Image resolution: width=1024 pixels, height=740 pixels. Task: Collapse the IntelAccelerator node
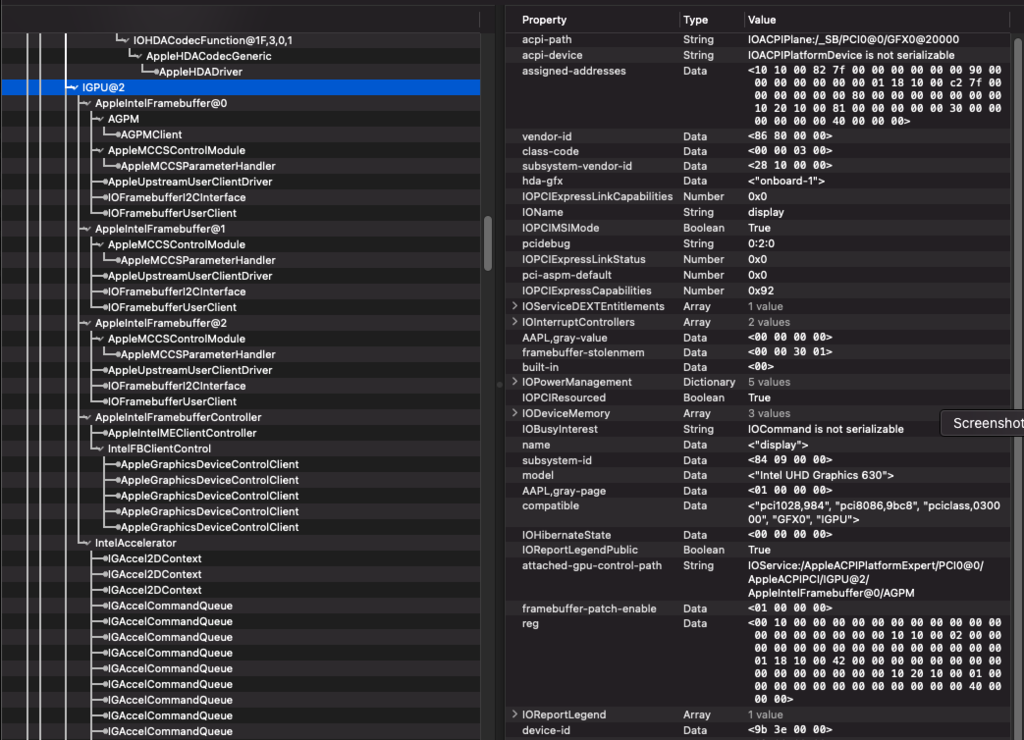86,543
